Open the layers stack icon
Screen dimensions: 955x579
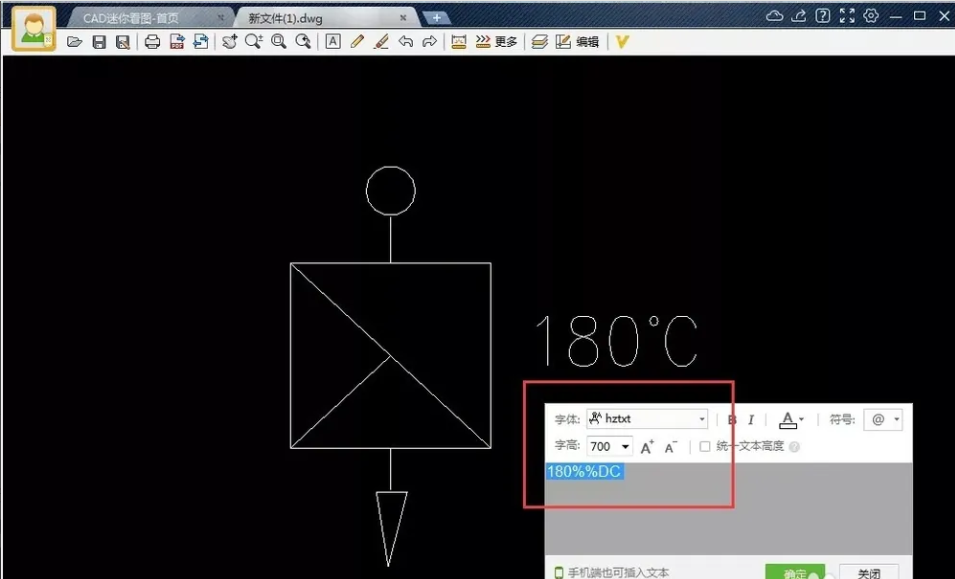[x=539, y=41]
